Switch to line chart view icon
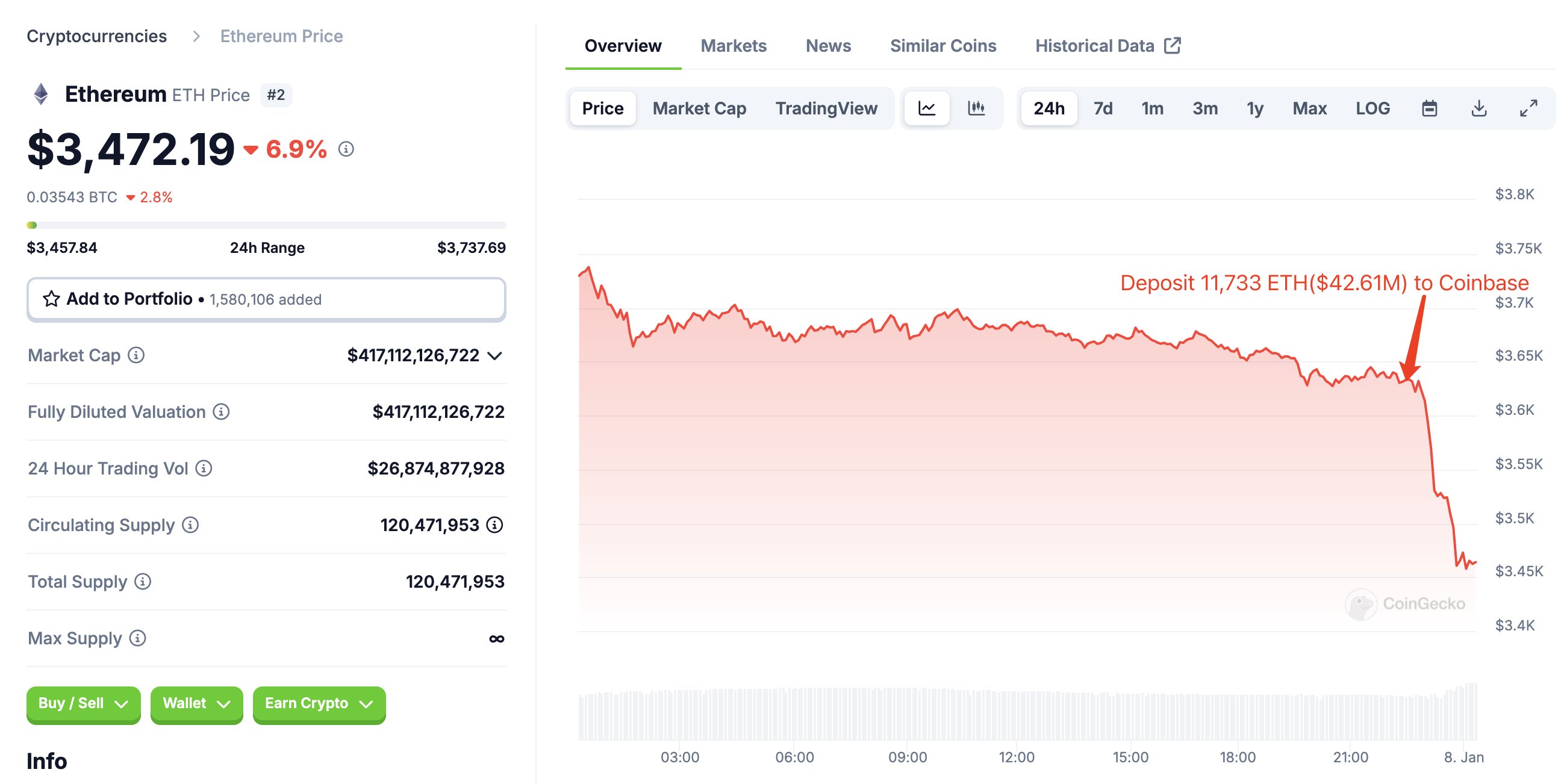Image resolution: width=1567 pixels, height=784 pixels. point(926,108)
